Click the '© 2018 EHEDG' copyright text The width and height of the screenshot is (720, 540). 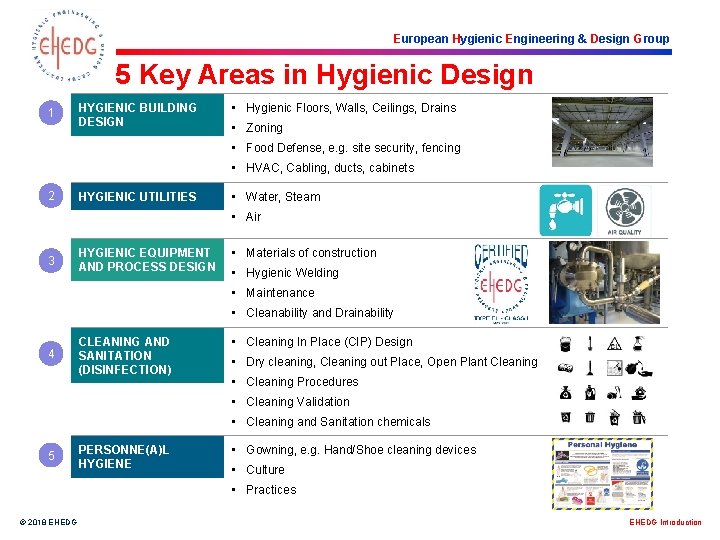coord(48,522)
